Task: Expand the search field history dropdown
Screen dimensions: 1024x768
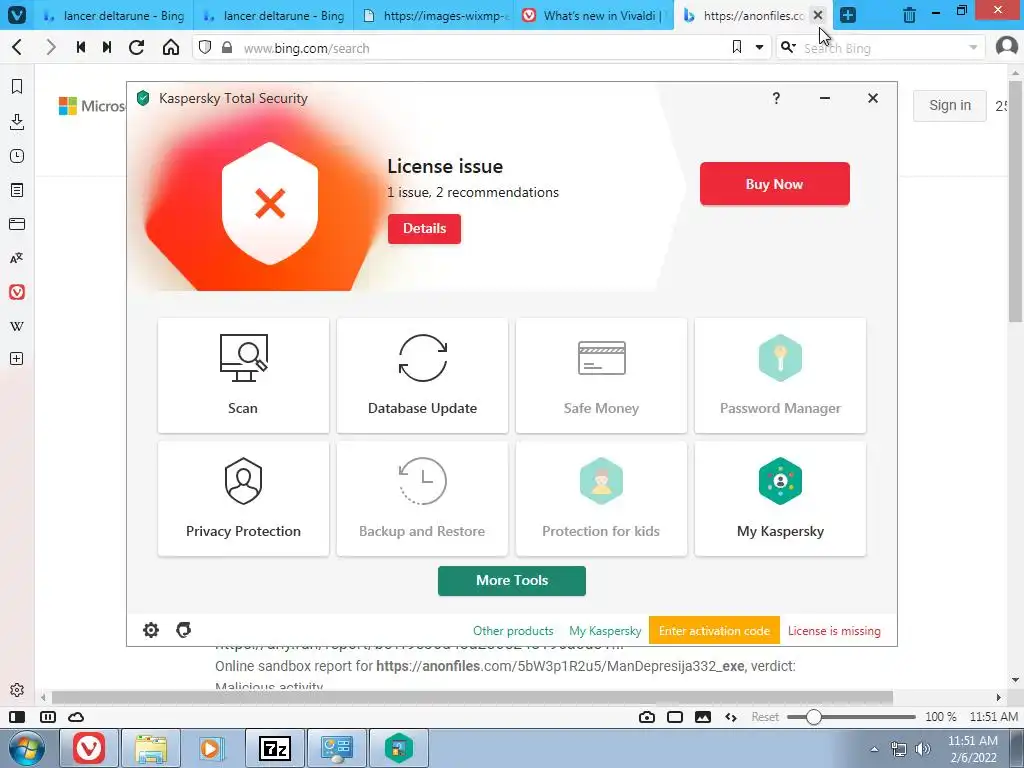Action: [973, 47]
